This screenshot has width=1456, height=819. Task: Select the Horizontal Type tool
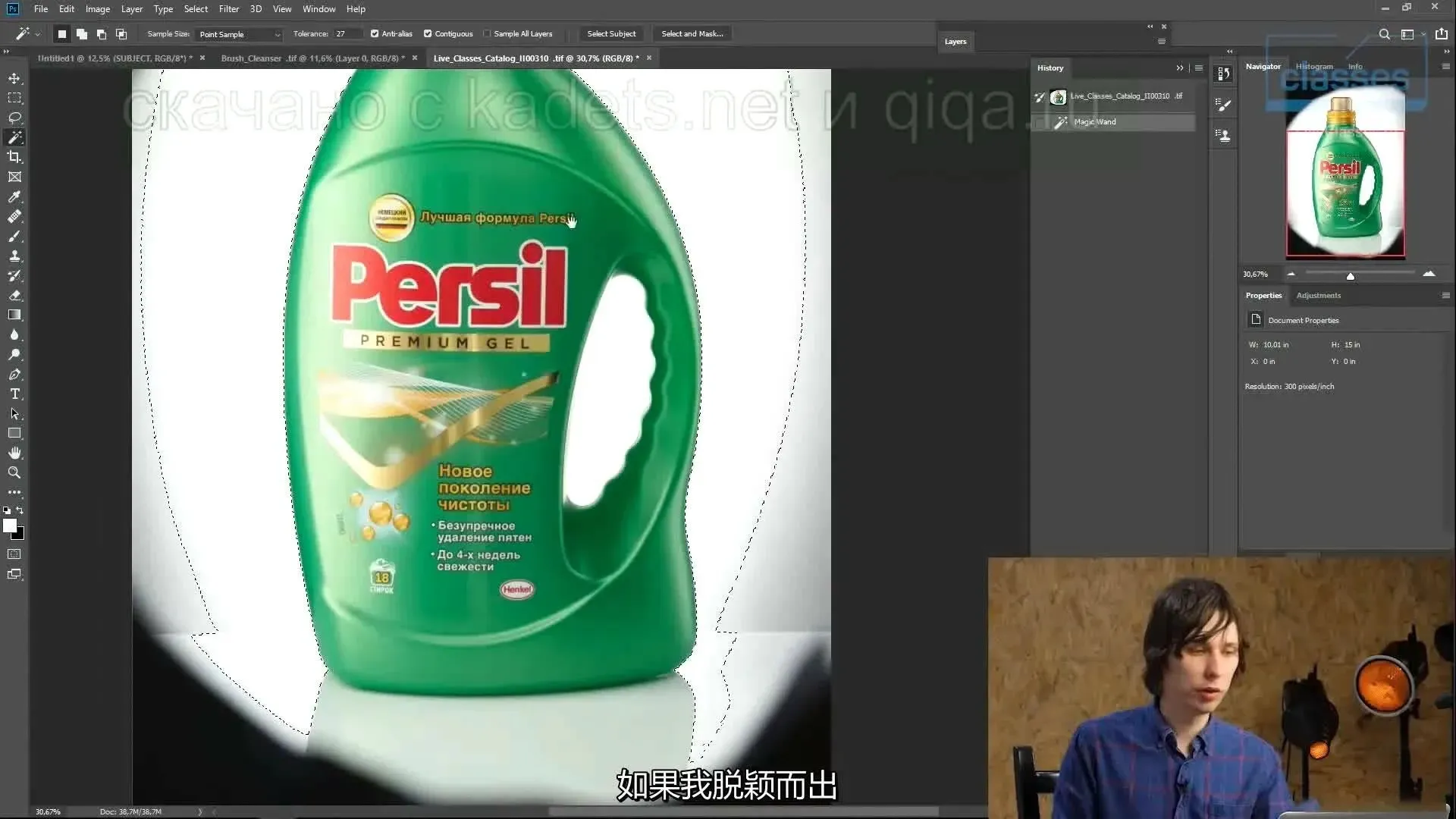pos(14,394)
